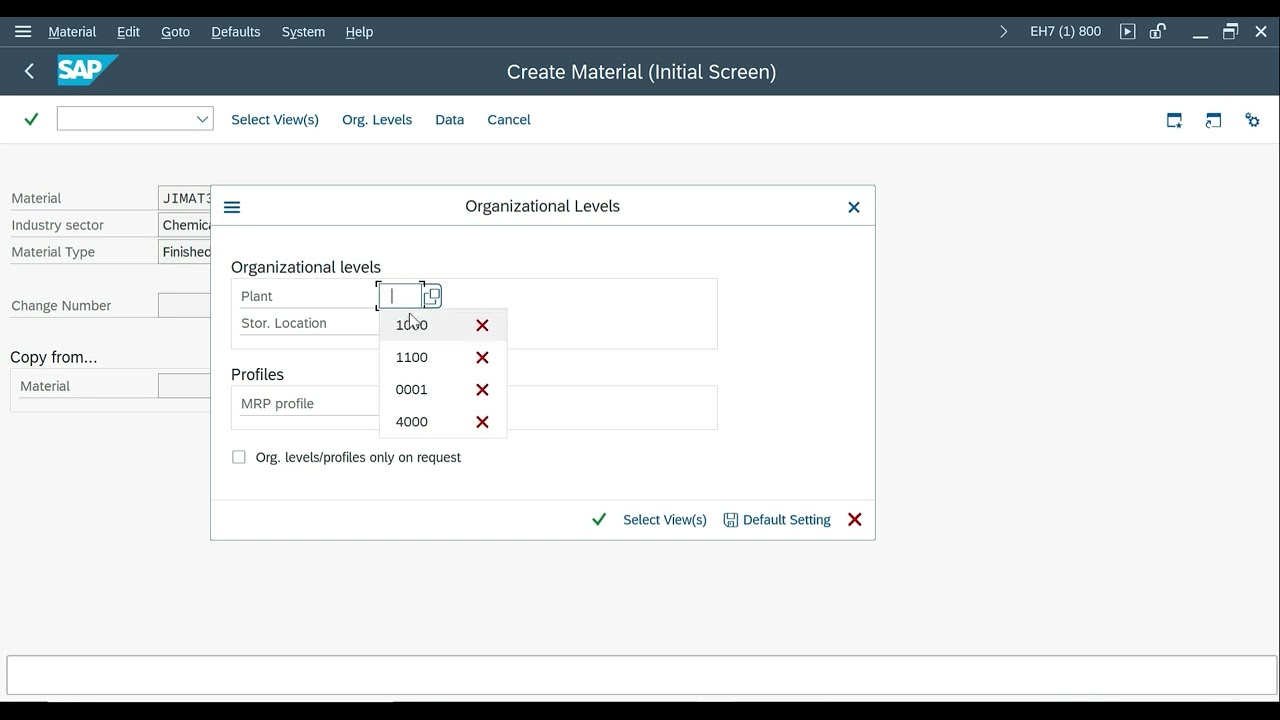This screenshot has width=1280, height=720.
Task: Close the Organizational Levels dialog
Action: (853, 207)
